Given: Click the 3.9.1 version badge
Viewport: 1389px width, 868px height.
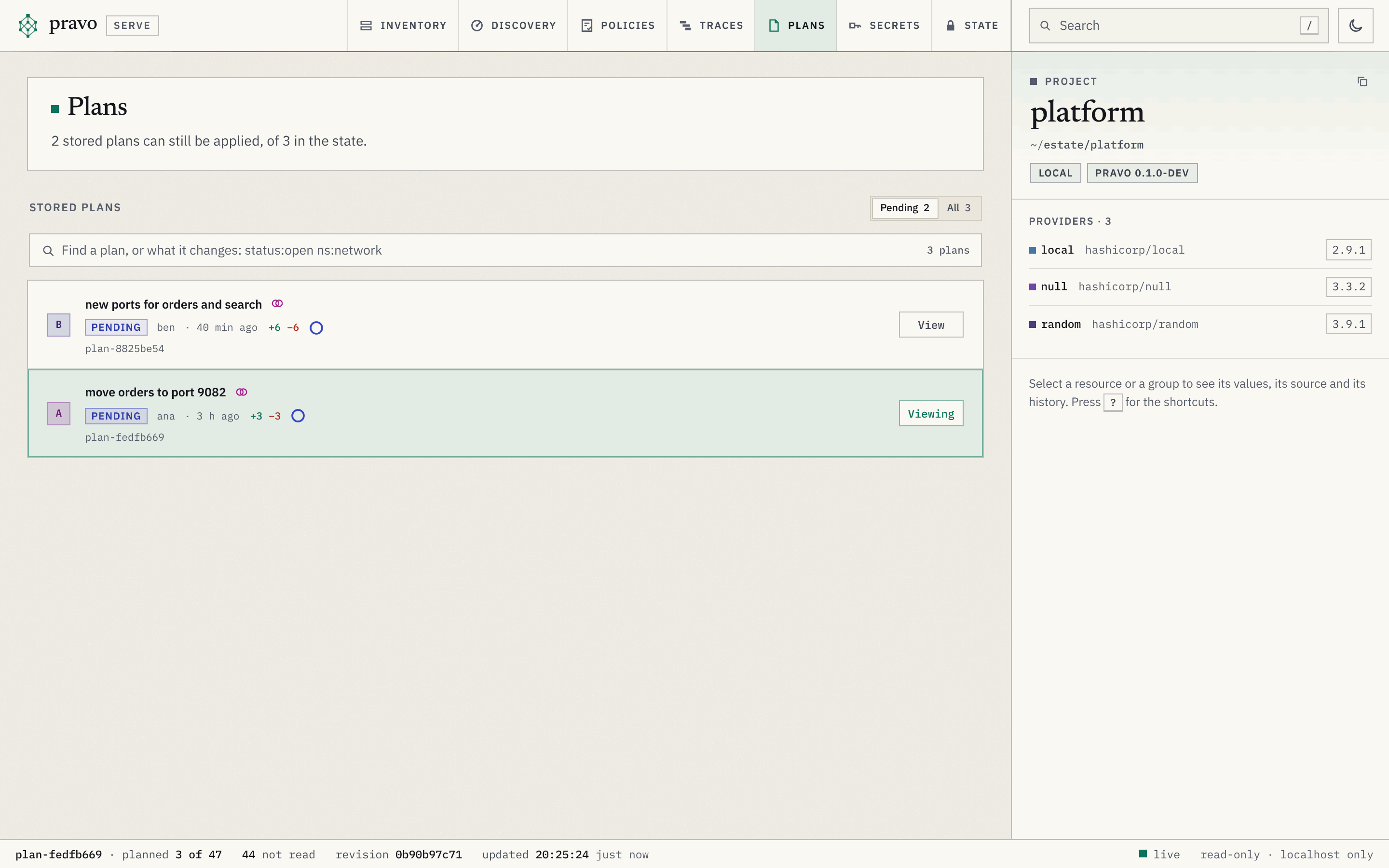Looking at the screenshot, I should click(x=1348, y=324).
